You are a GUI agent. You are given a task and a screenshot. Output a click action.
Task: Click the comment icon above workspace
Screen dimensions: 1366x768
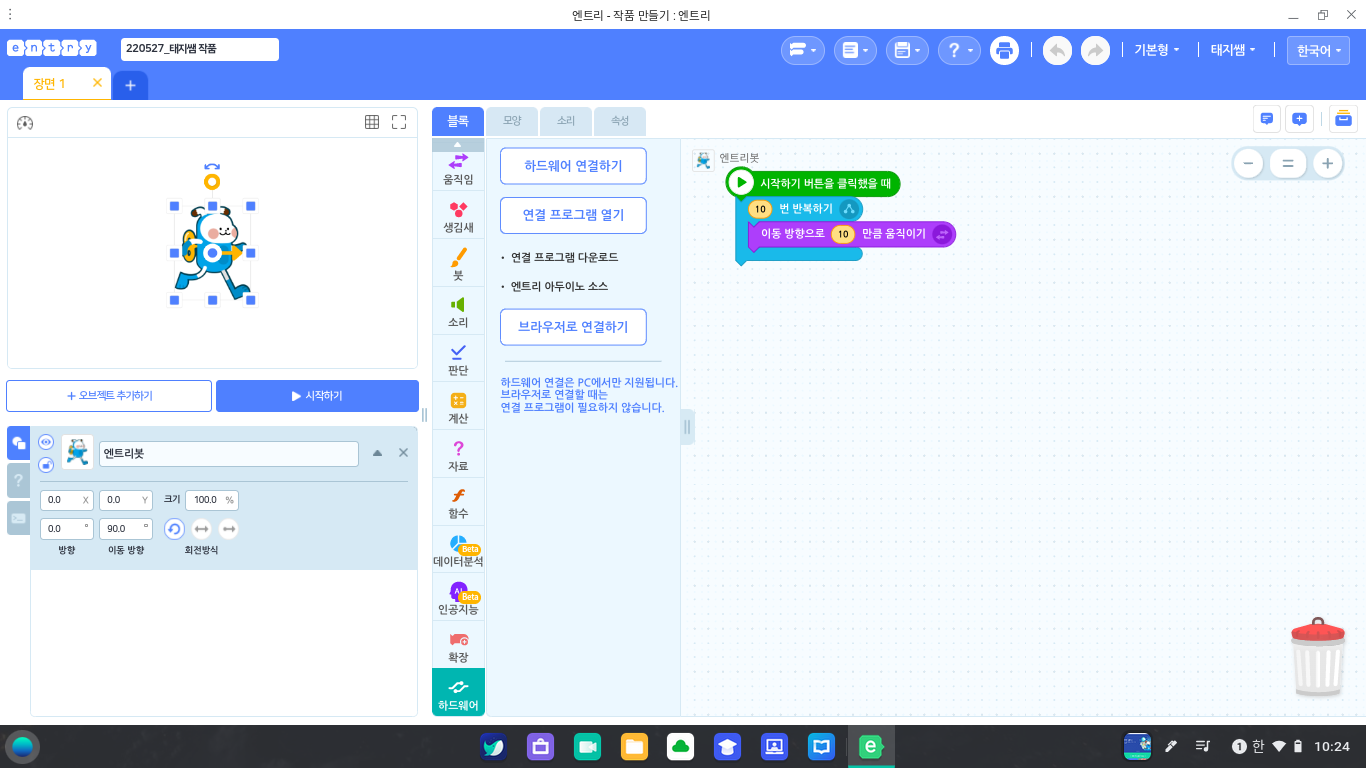click(1267, 119)
